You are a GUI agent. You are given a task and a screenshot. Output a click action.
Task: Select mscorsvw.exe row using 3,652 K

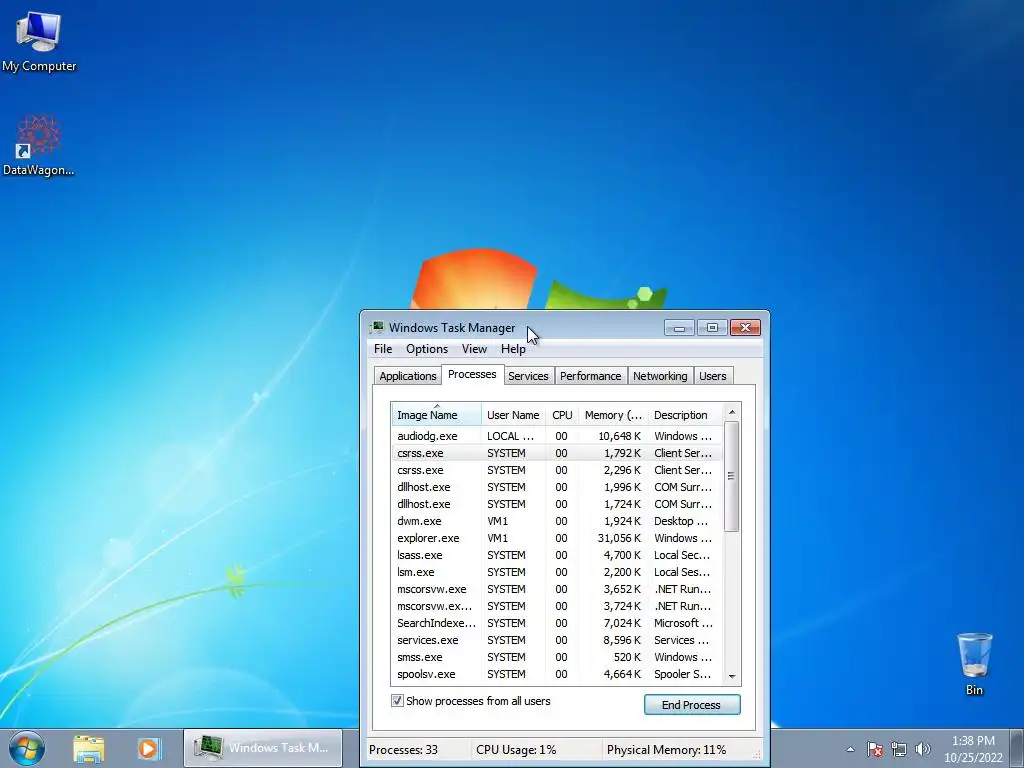click(x=557, y=588)
